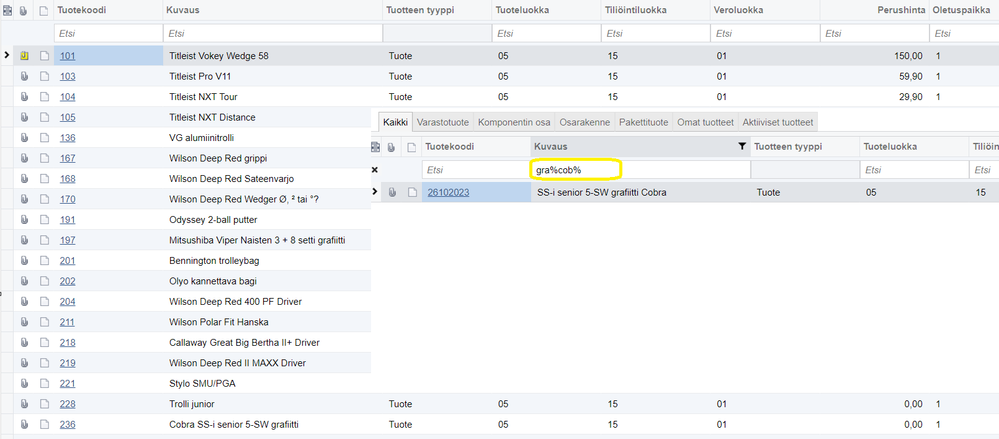
Task: Select the cell "Stylo SMU/PGA"
Action: point(268,384)
